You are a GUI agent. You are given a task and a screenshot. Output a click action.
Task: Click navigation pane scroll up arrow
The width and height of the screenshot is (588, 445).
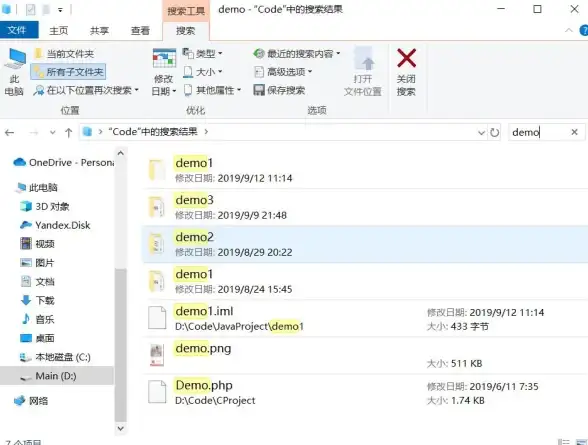(x=120, y=153)
